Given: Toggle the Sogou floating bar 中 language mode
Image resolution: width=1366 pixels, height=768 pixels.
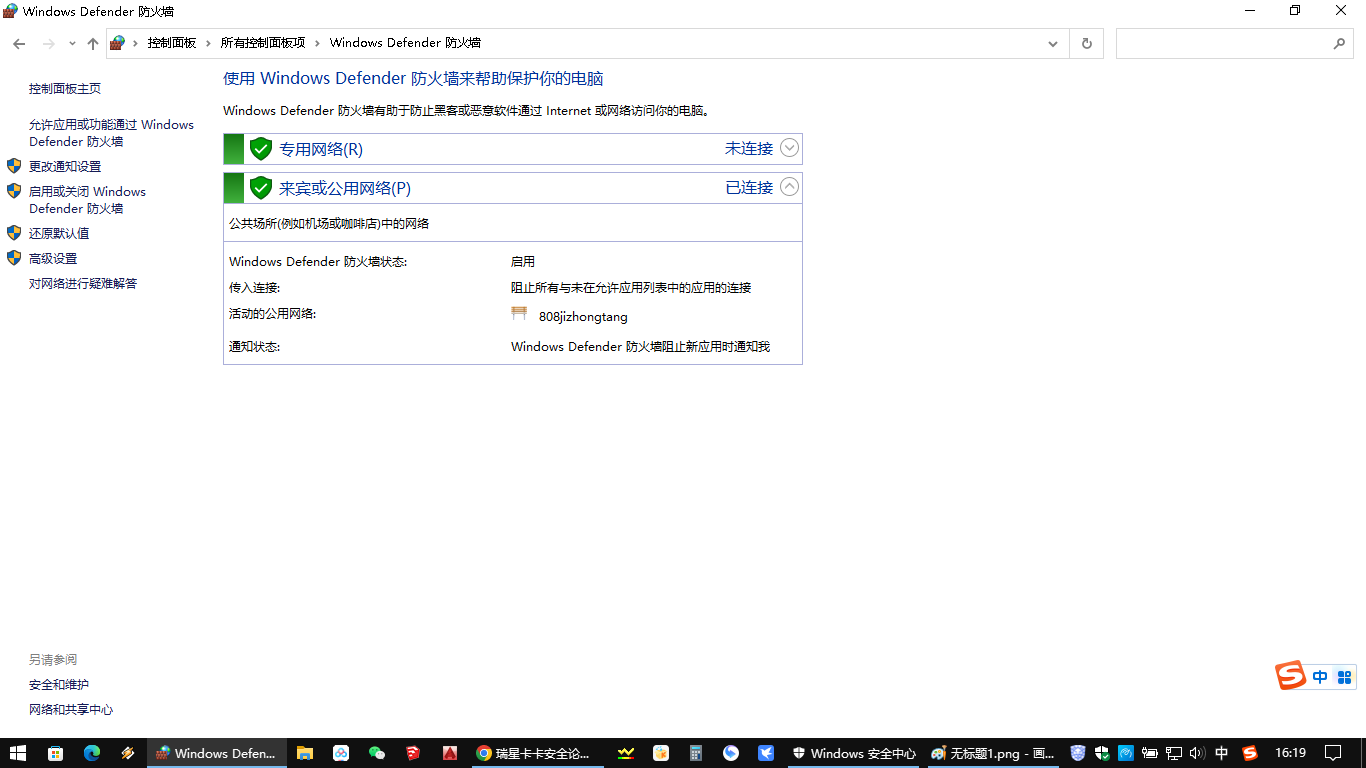Looking at the screenshot, I should [1320, 677].
